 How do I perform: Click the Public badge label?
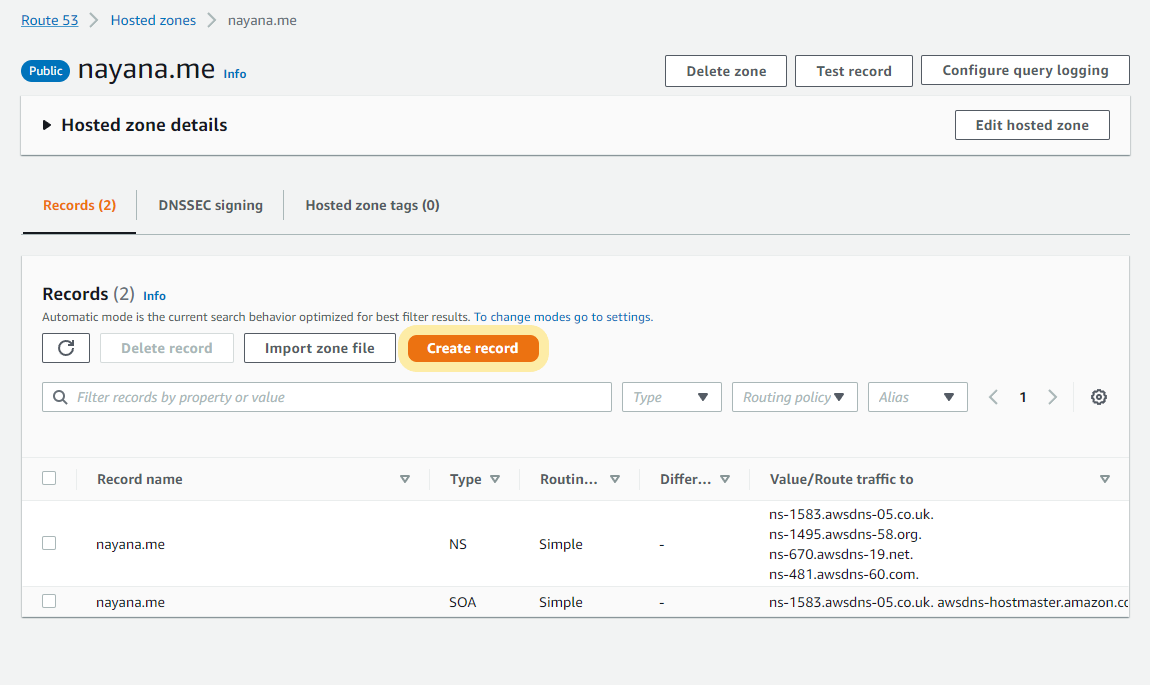click(x=45, y=70)
